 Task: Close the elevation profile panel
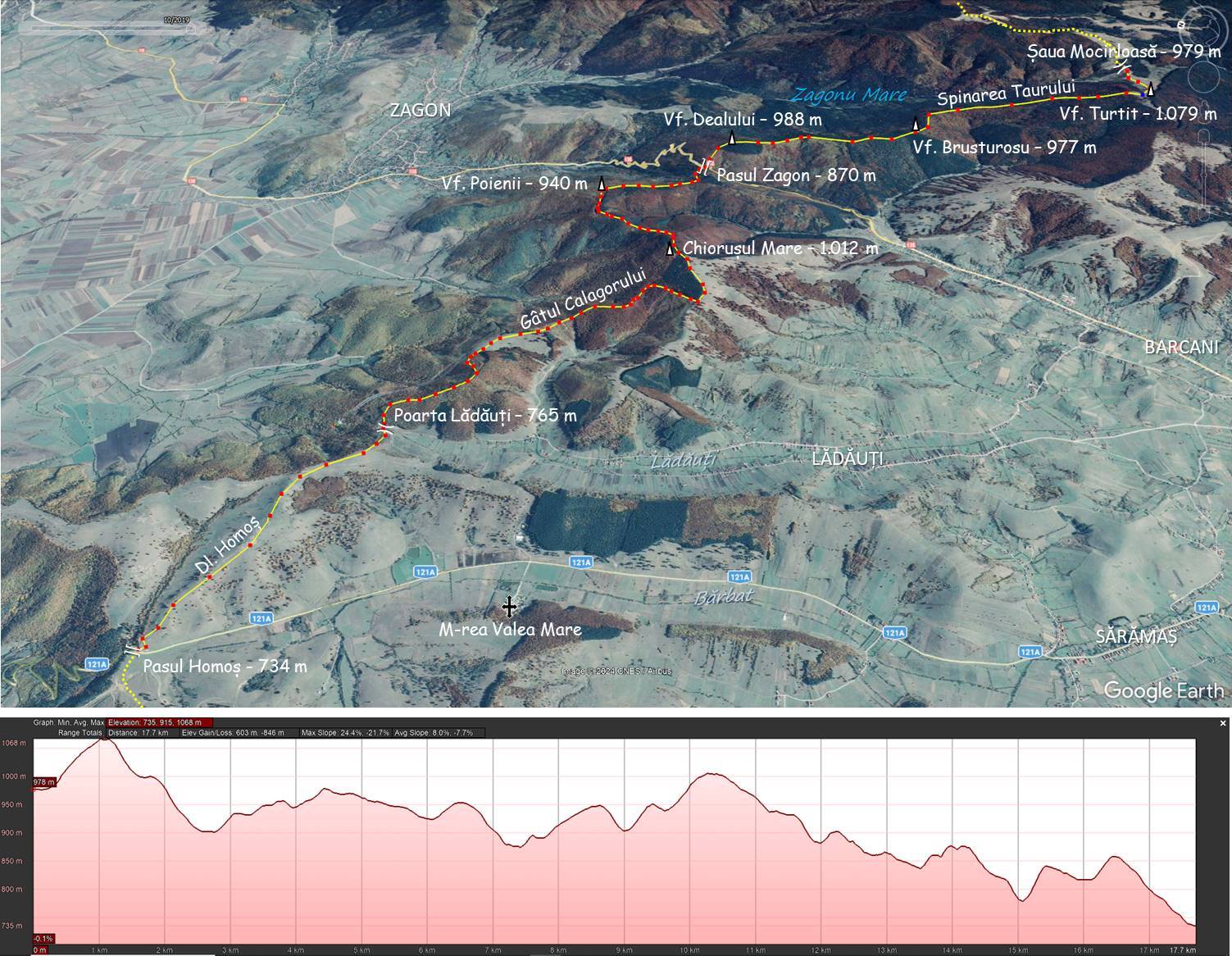(1223, 723)
